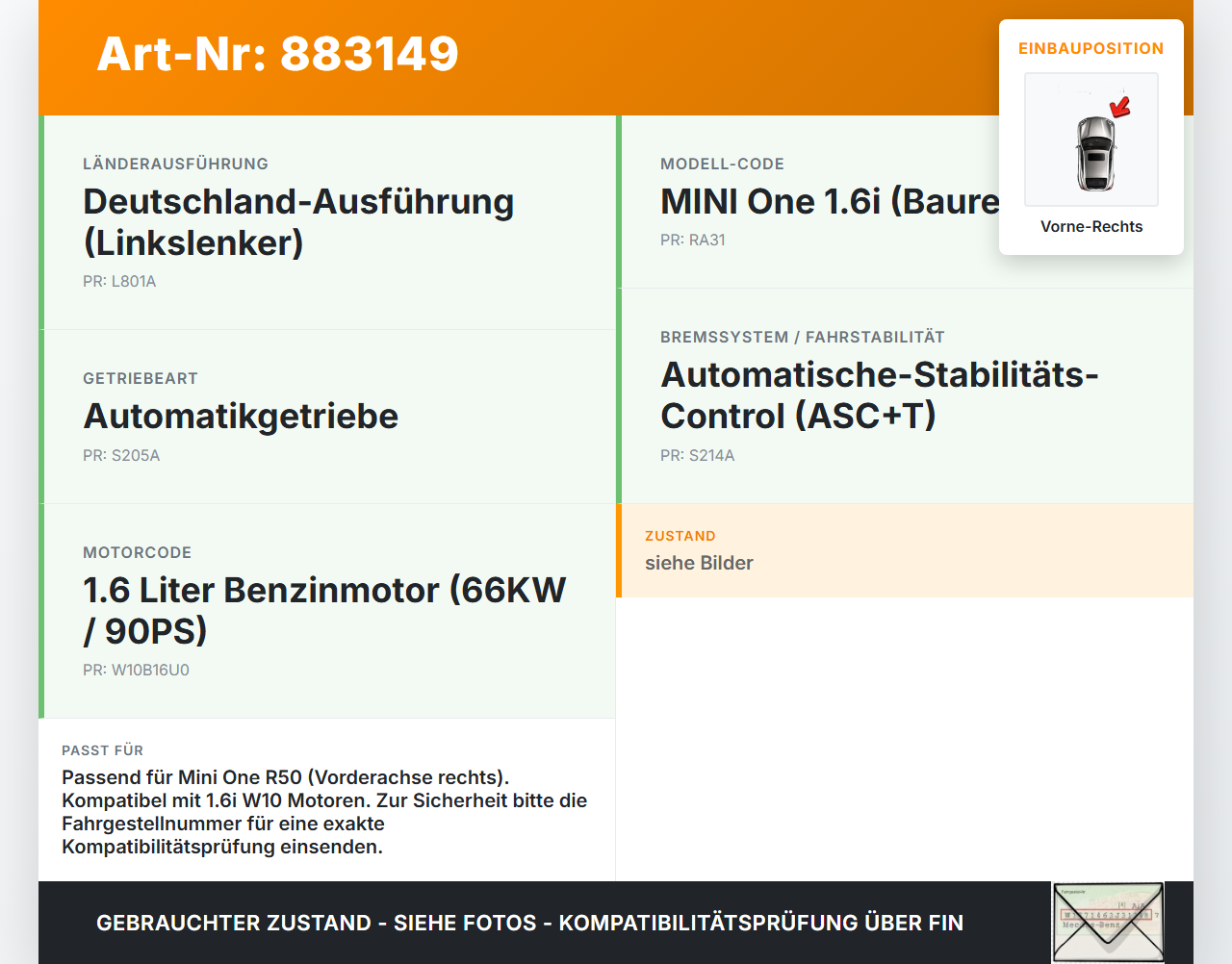Viewport: 1232px width, 964px height.
Task: Select the MINI One 1.6i model text
Action: pyautogui.click(x=830, y=201)
